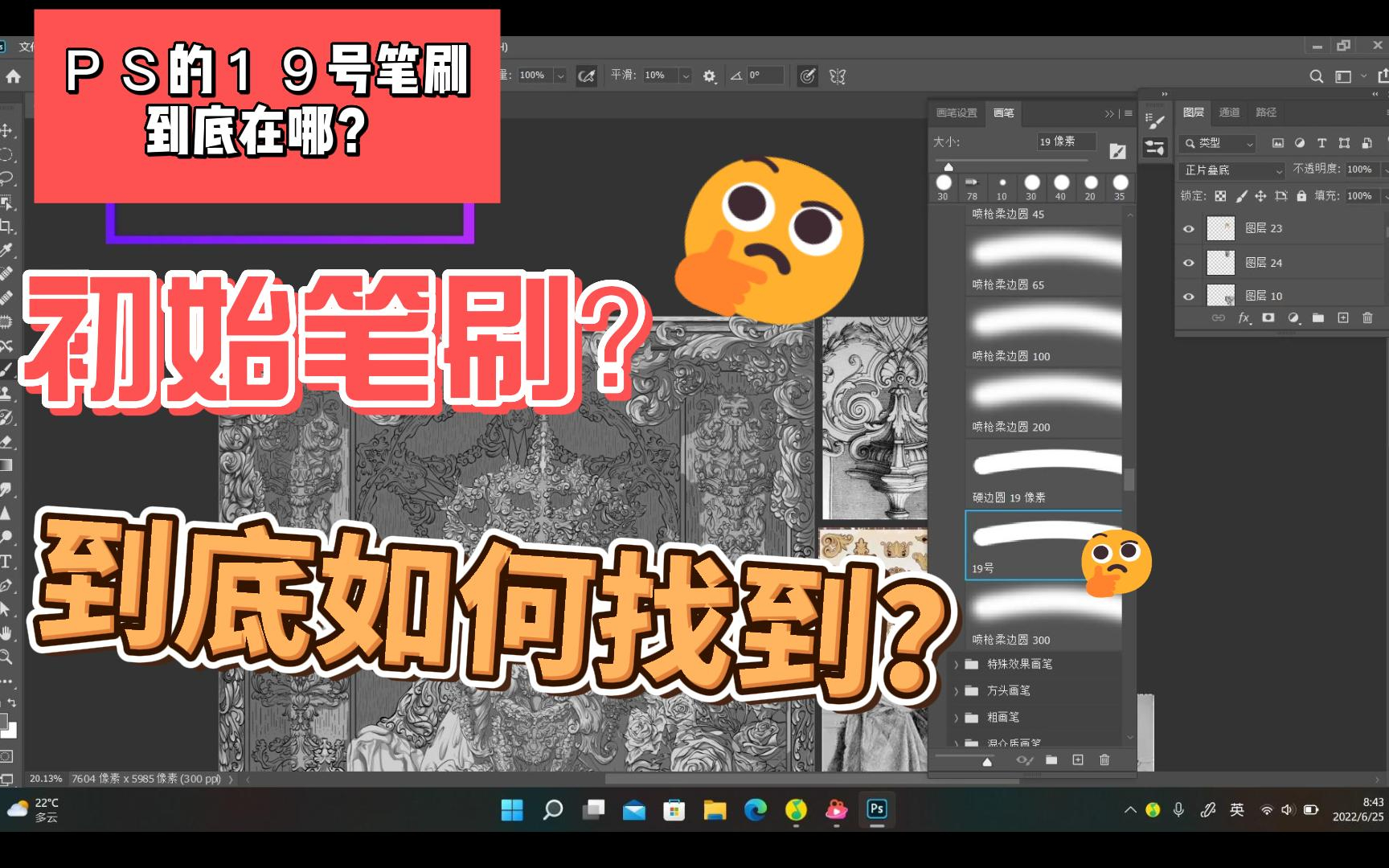Toggle pressure-for-size target brush icon
The image size is (1389, 868).
coord(807,76)
